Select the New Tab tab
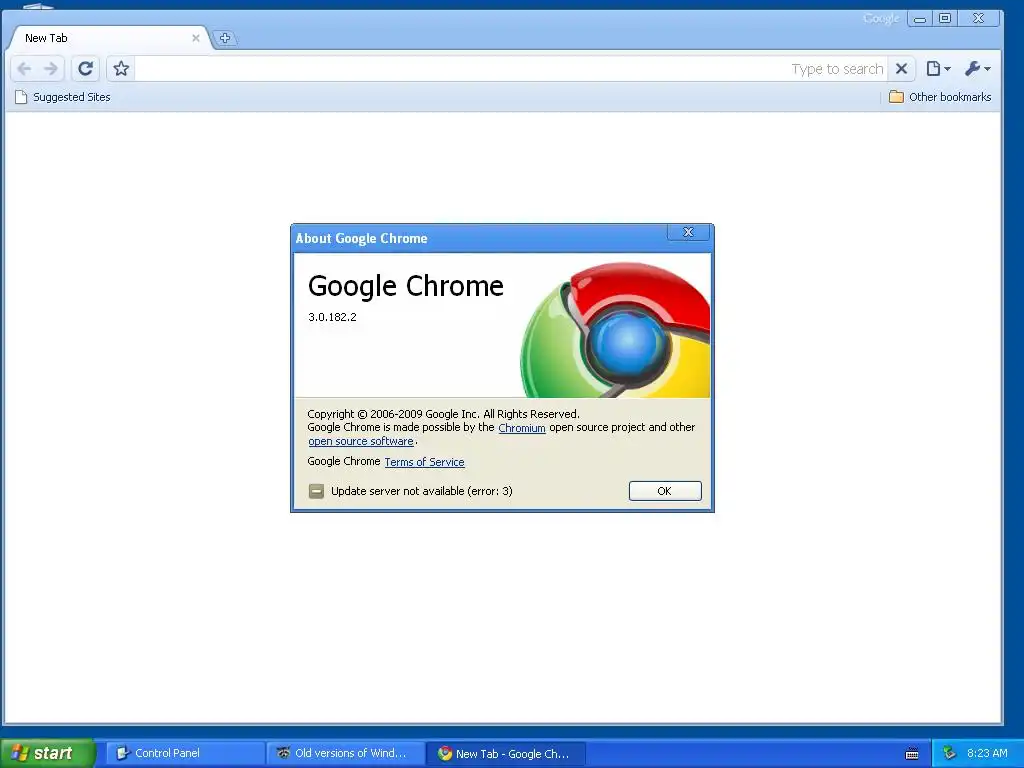 pyautogui.click(x=108, y=38)
